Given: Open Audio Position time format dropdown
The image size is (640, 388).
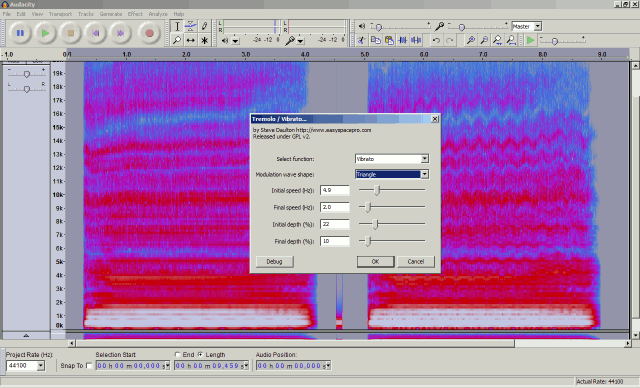Looking at the screenshot, I should point(328,366).
